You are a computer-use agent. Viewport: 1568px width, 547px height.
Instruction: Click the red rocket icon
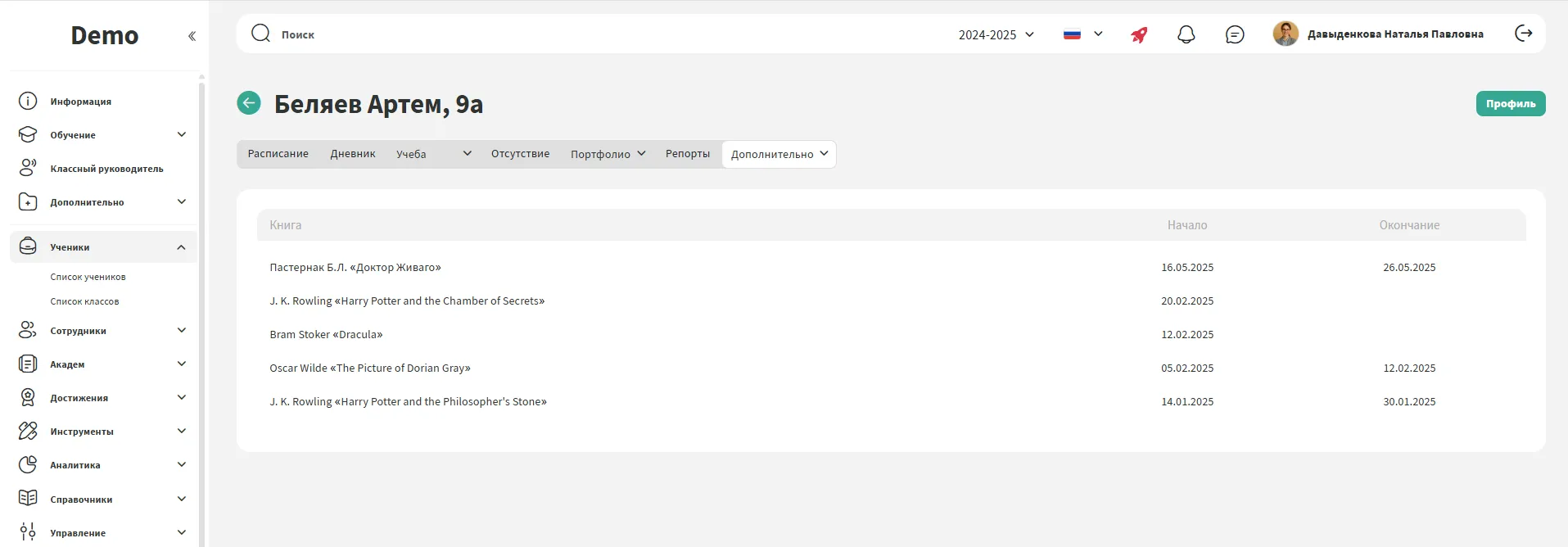[x=1139, y=34]
